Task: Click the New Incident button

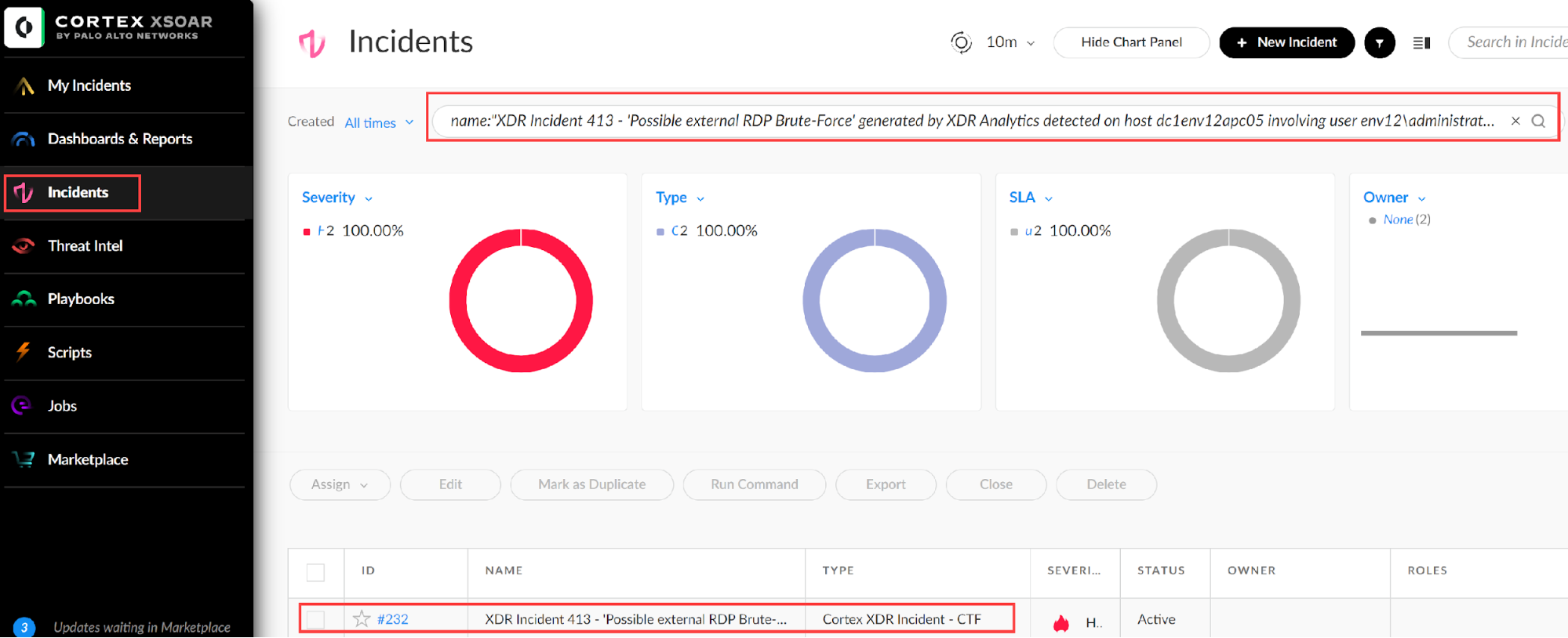Action: (1286, 42)
